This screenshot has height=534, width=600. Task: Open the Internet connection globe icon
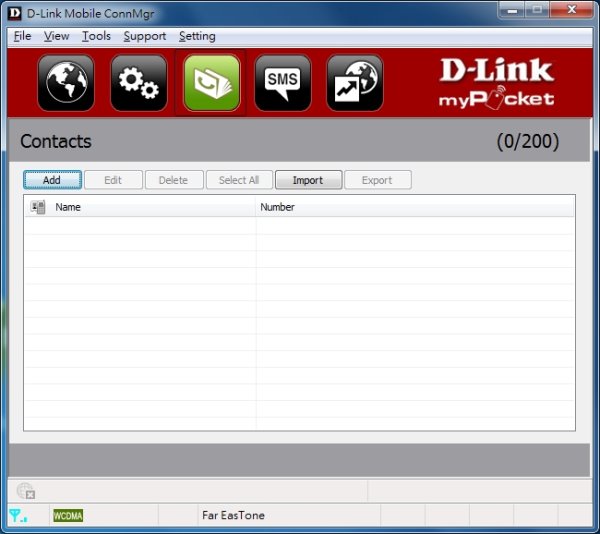[x=66, y=82]
